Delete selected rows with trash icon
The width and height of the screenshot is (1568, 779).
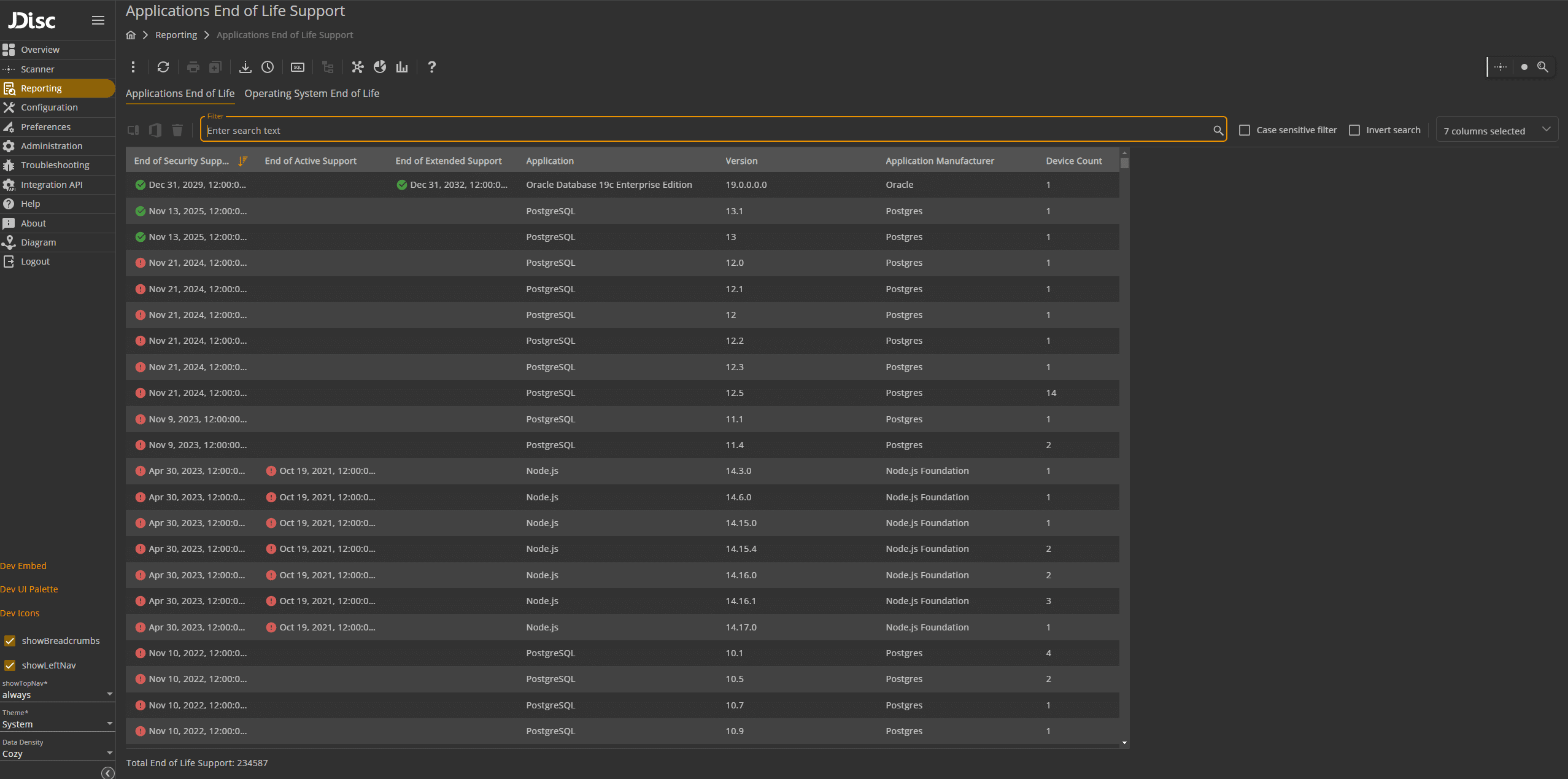(177, 130)
